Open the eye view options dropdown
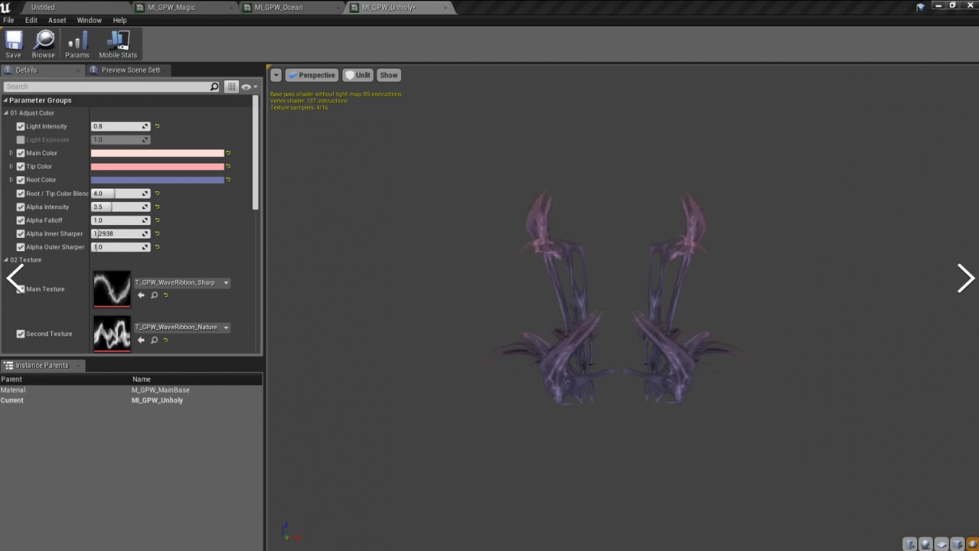979x551 pixels. (x=249, y=87)
